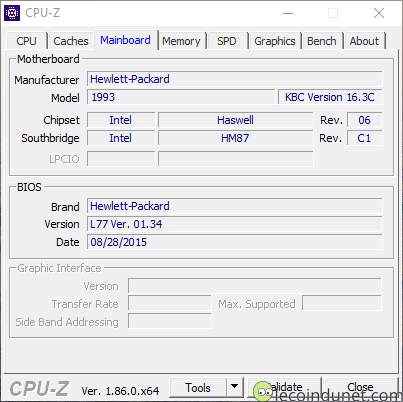The height and width of the screenshot is (402, 403).
Task: Click the Manufacturer label
Action: (x=47, y=80)
